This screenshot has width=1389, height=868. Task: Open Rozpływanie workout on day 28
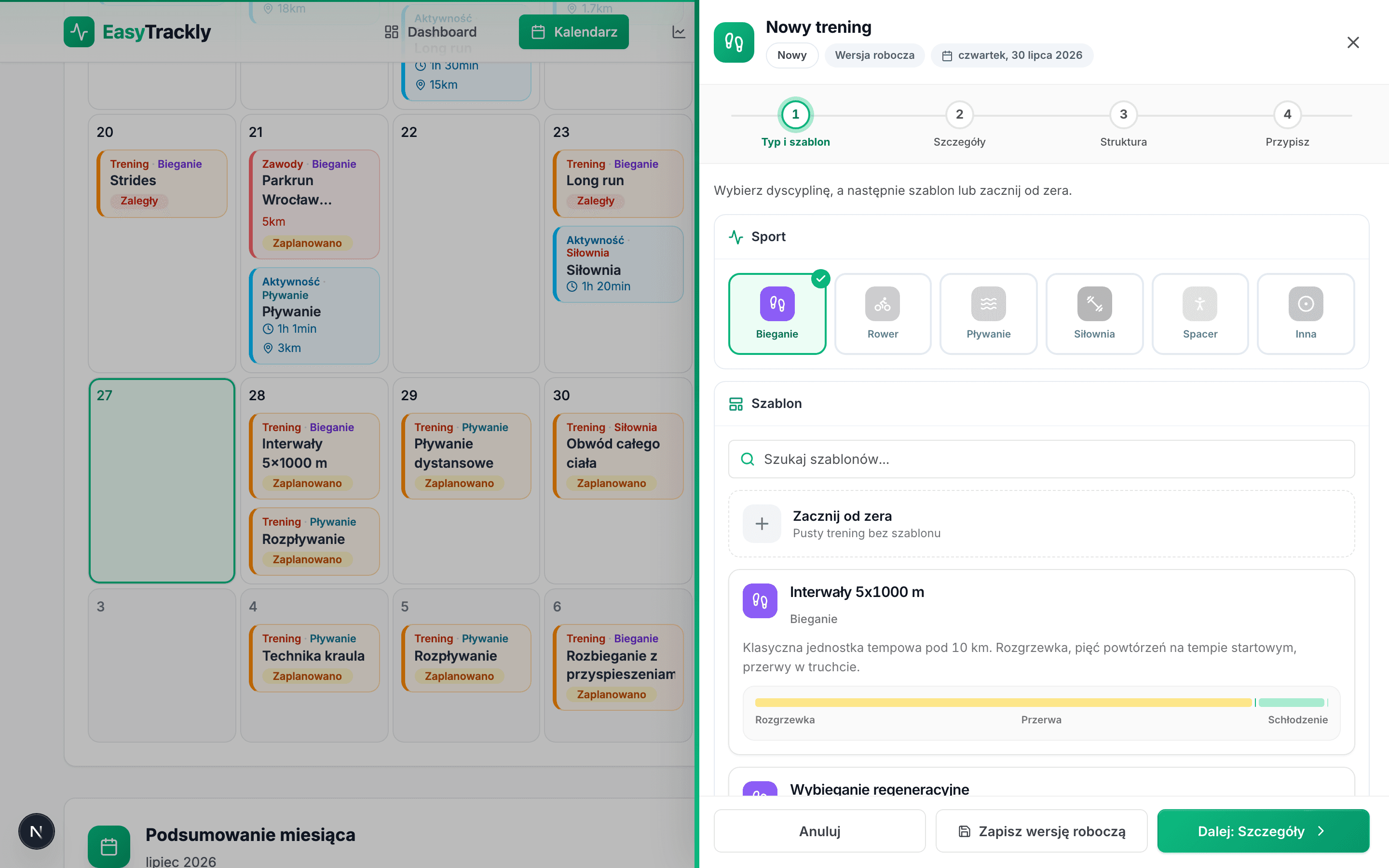314,542
